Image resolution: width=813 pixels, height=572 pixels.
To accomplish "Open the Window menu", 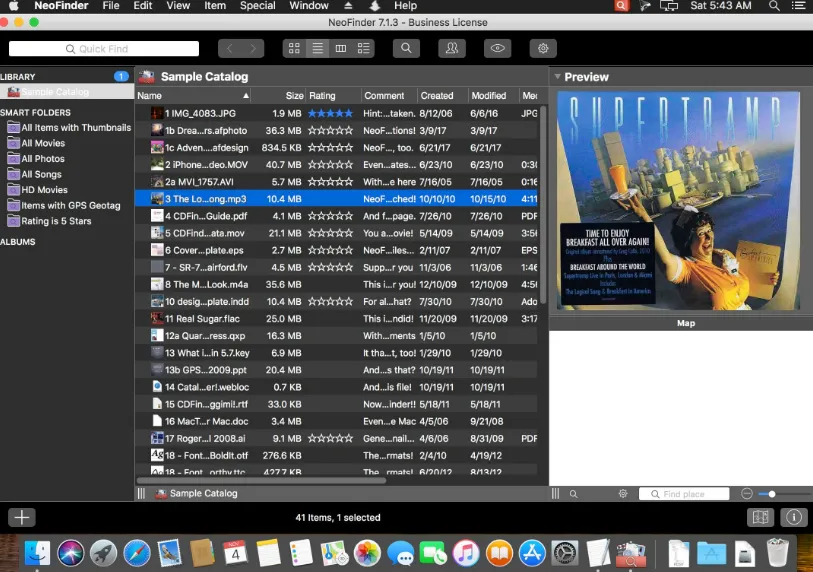I will pos(309,6).
